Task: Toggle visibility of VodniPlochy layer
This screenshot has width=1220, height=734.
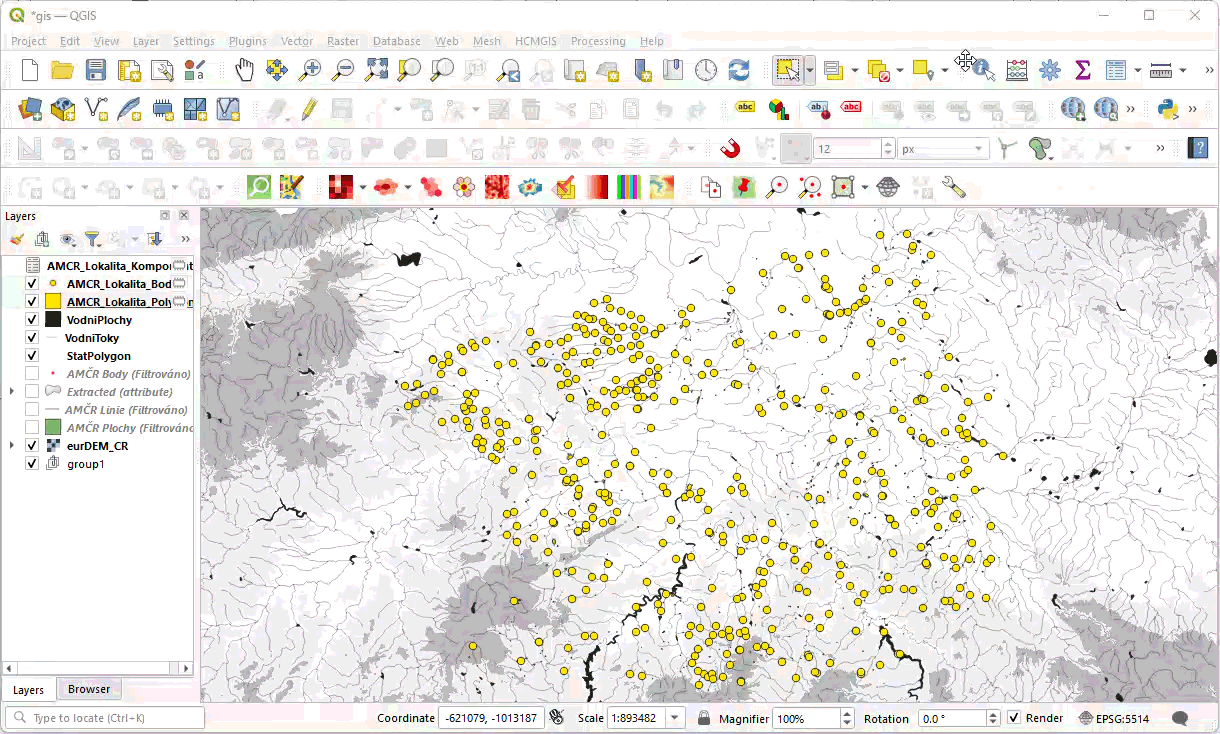Action: (x=32, y=320)
